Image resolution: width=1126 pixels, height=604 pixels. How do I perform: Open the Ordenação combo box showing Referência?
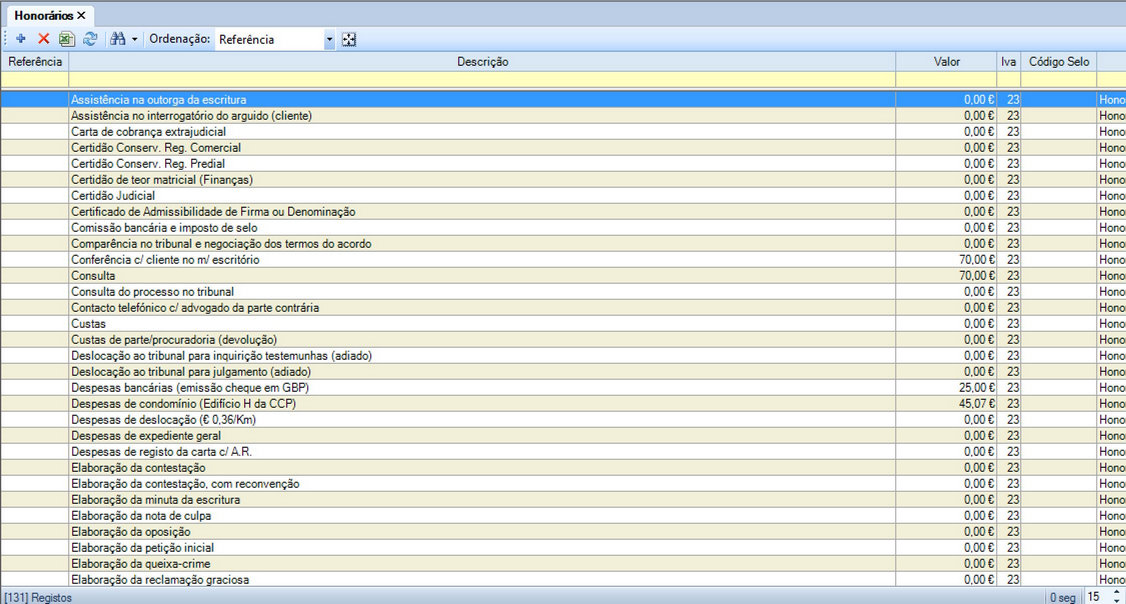tap(275, 40)
